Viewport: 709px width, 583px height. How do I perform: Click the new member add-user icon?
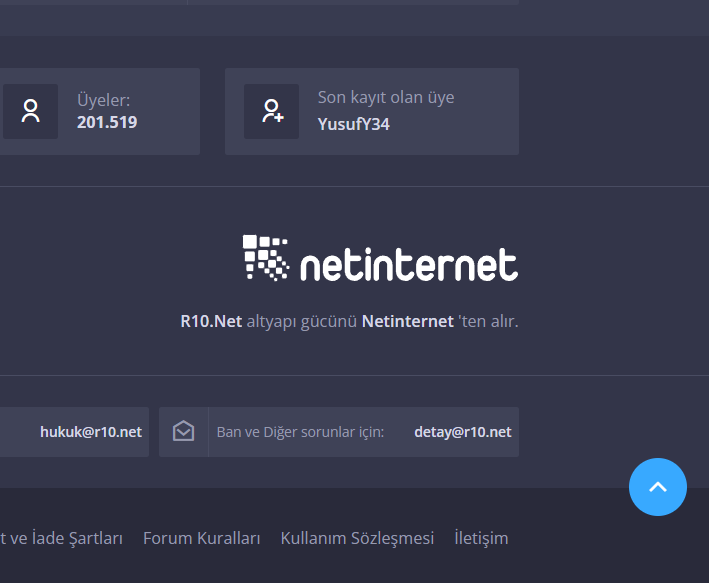(272, 111)
